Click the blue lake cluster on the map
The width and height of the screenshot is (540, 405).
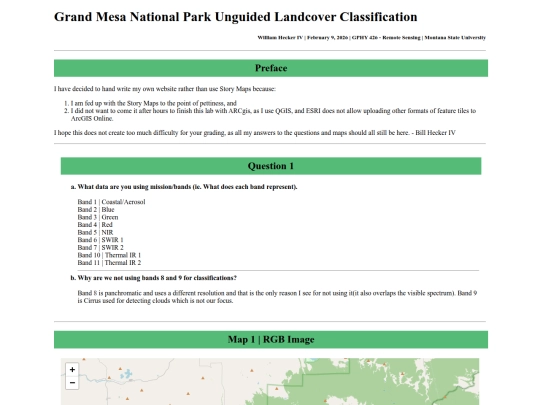(x=126, y=374)
